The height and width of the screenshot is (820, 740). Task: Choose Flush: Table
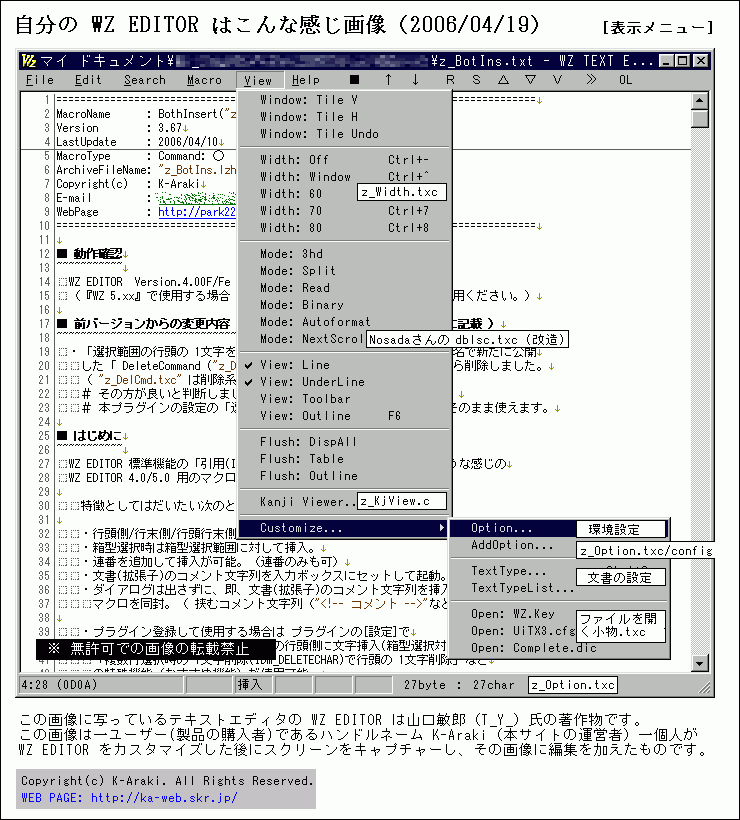coord(345,459)
